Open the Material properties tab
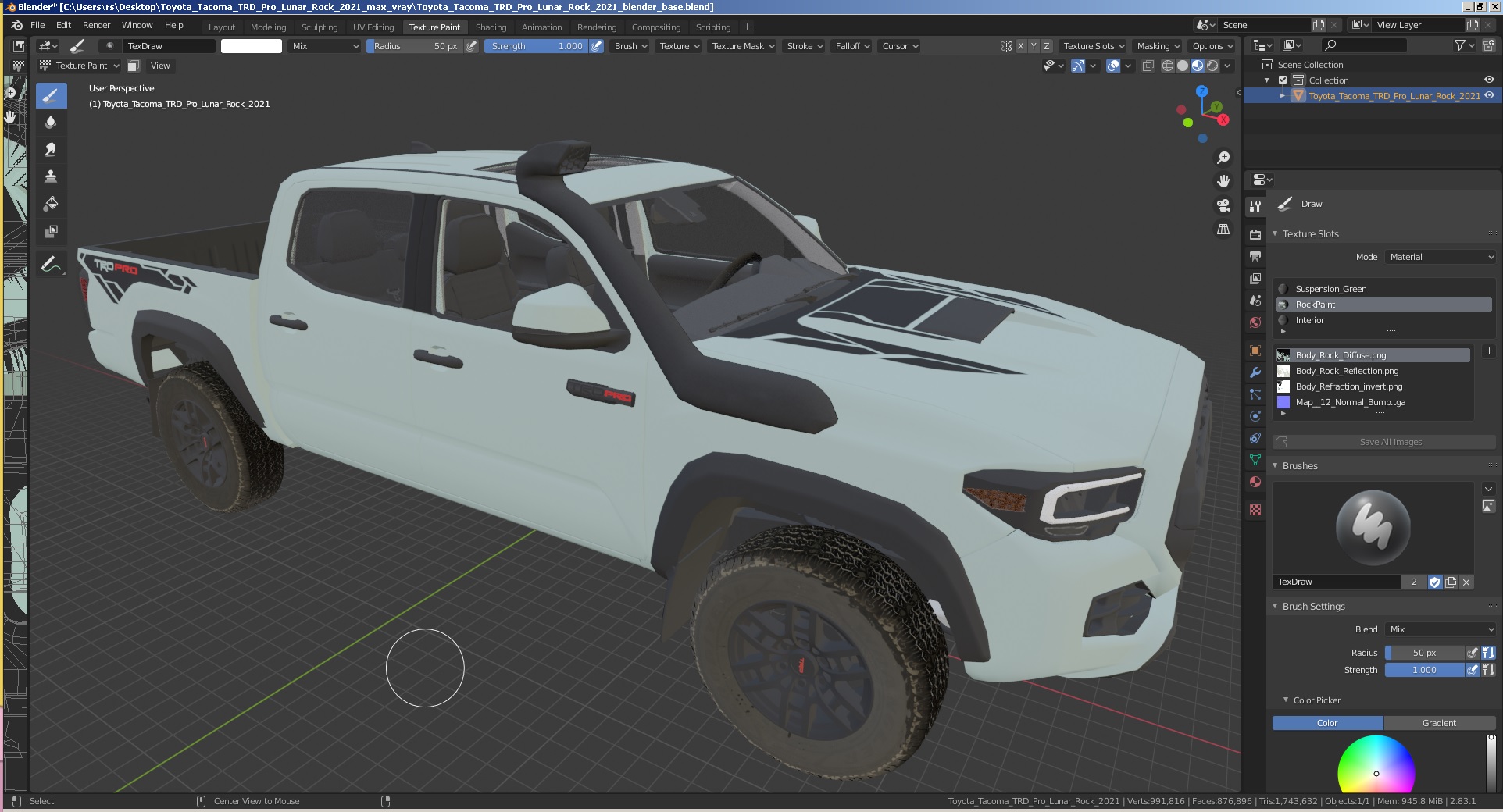This screenshot has height=812, width=1503. click(1255, 482)
